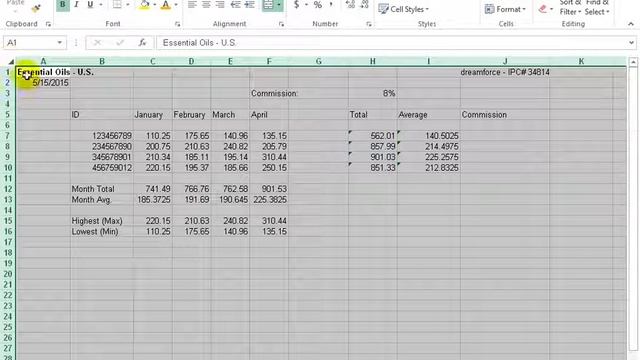Select the 8% commission cell

click(x=373, y=93)
